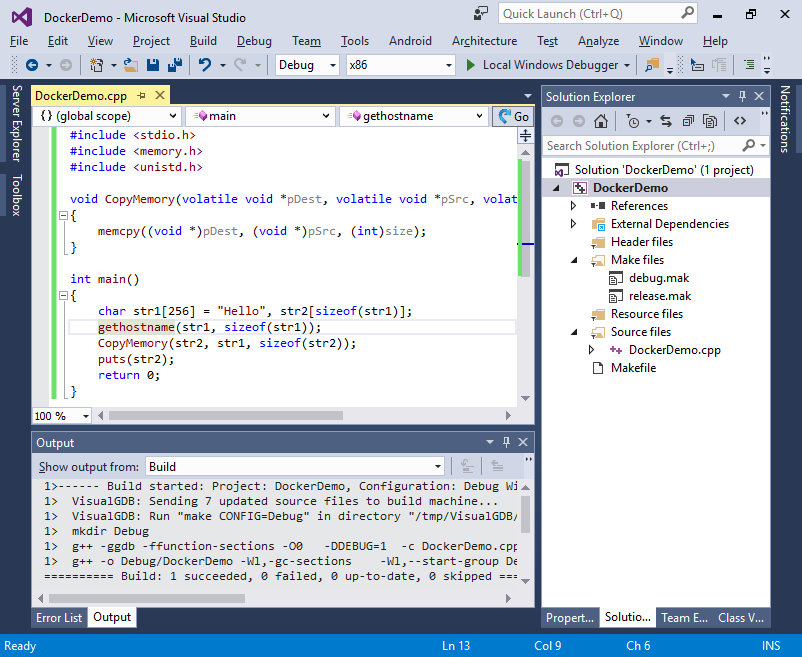Click the feedback icon beside Quick Launch
The image size is (802, 657).
point(480,13)
